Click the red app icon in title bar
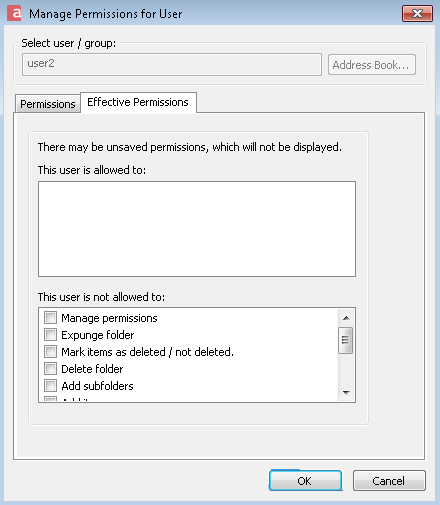440x505 pixels. tap(14, 13)
